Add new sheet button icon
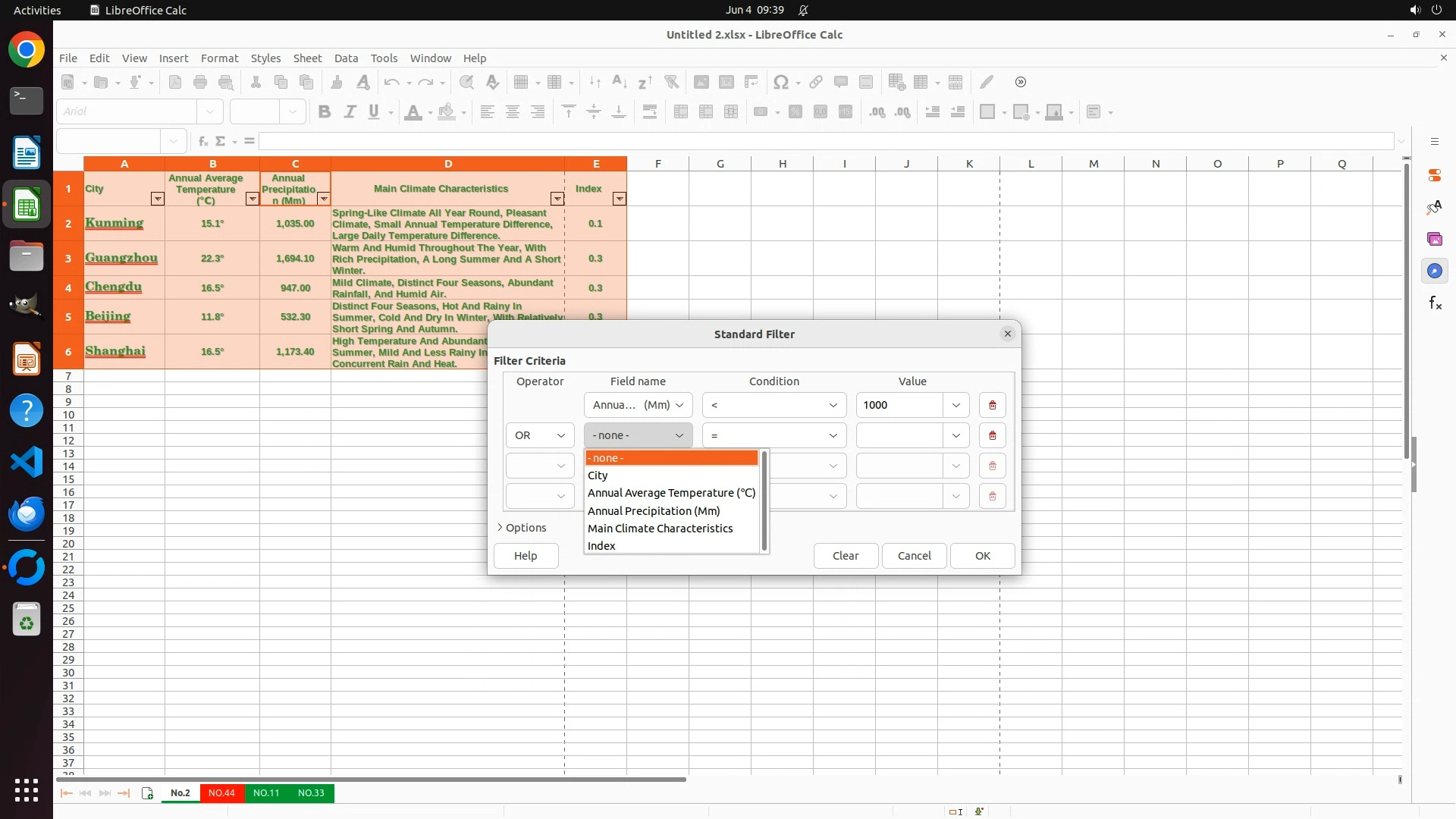This screenshot has width=1456, height=819. [x=147, y=793]
